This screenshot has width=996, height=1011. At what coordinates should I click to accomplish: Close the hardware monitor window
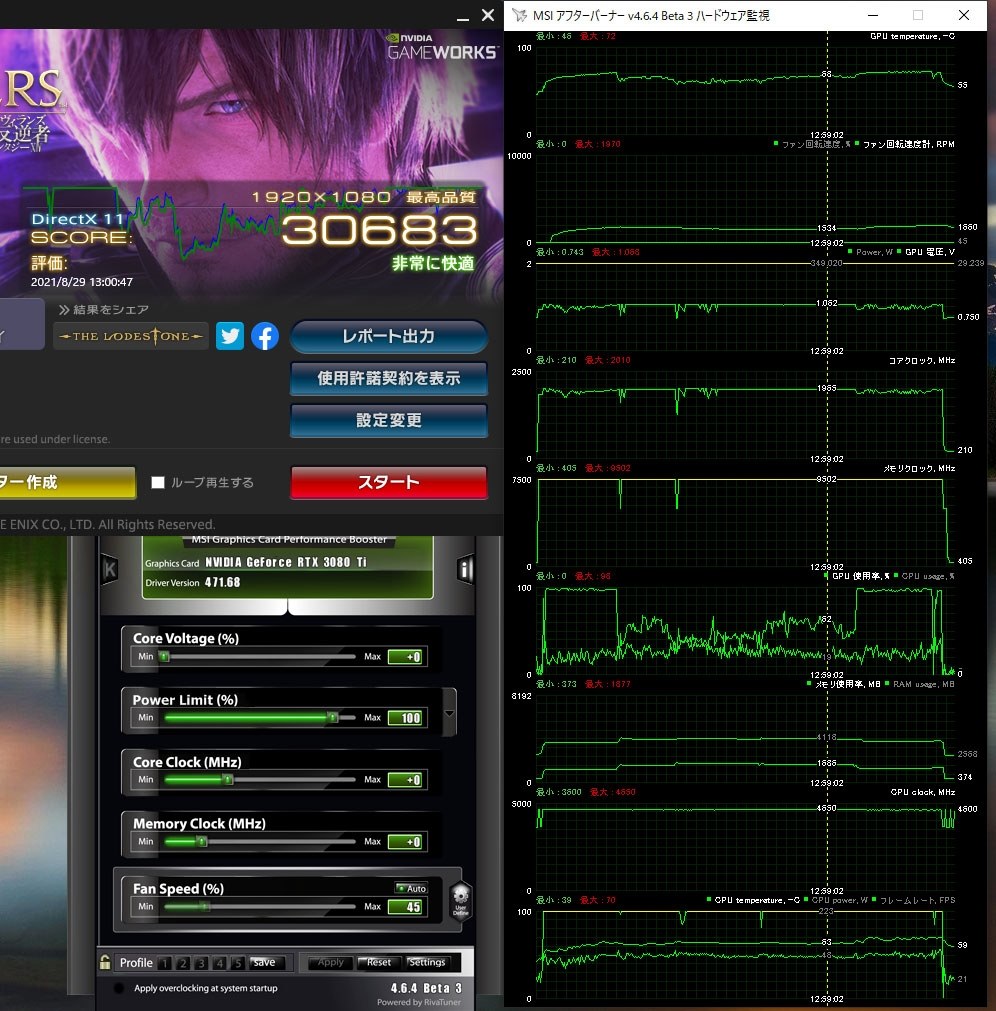[x=964, y=15]
